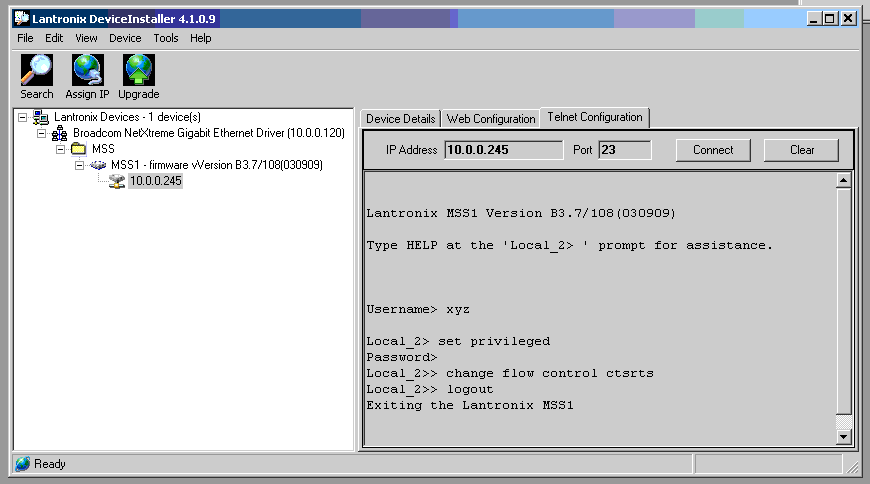Screen dimensions: 870x484
Task: Click the 'set privileged' terminal line
Action: (458, 341)
